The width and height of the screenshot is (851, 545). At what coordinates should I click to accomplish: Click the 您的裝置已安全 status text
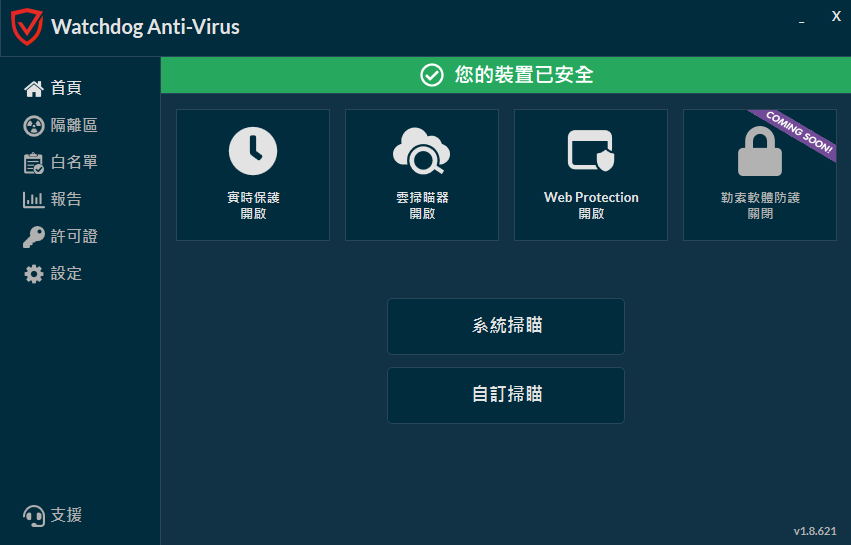tap(524, 75)
